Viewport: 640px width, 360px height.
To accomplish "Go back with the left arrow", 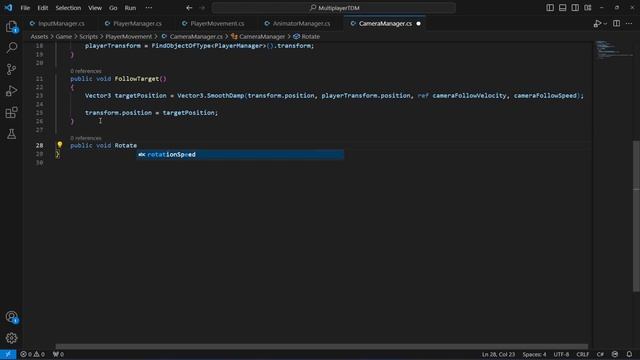I will [189, 8].
